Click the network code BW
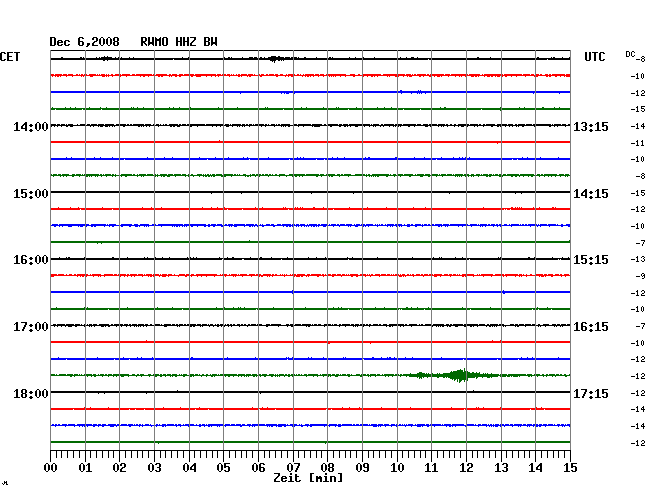 (x=210, y=42)
